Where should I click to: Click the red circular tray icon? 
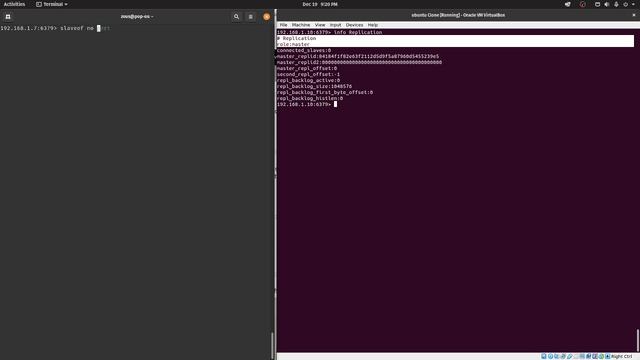582,4
